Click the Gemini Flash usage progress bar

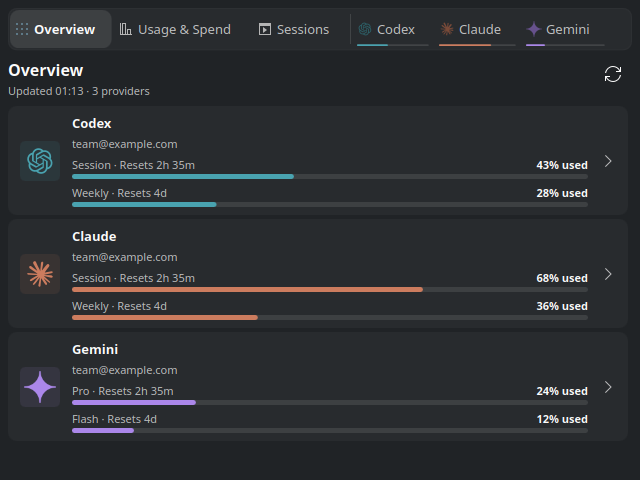pos(330,431)
